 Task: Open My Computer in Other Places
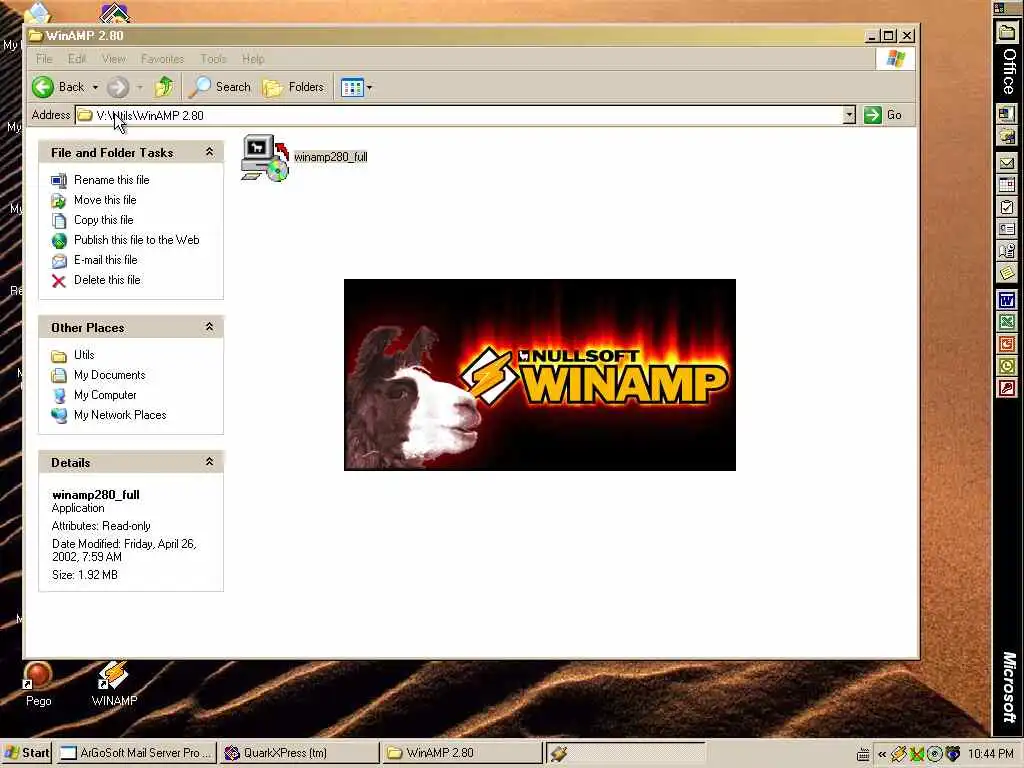pos(105,395)
